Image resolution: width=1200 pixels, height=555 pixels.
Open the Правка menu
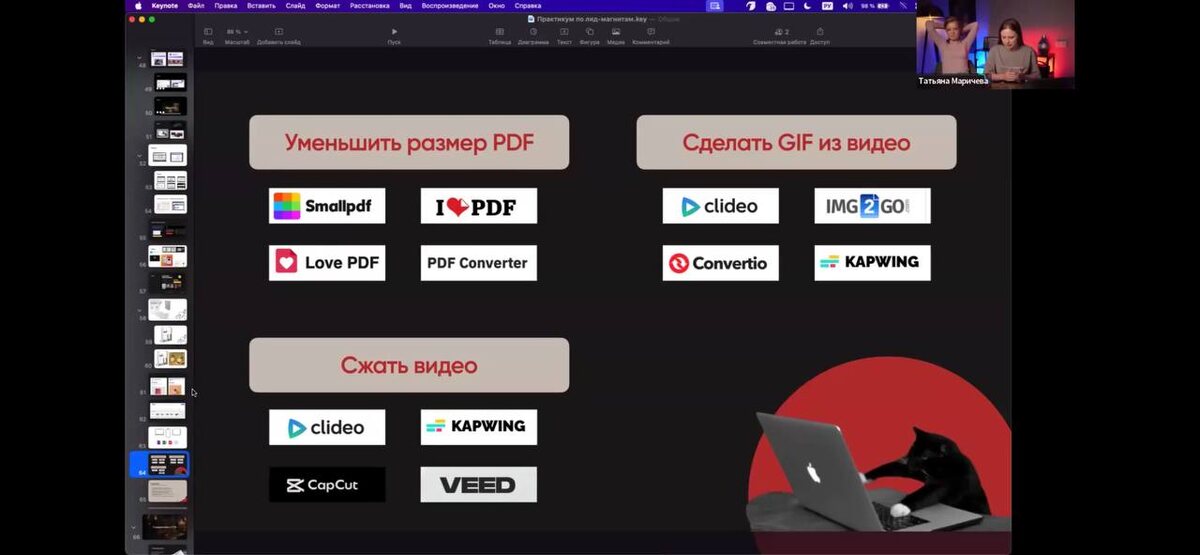click(x=226, y=5)
